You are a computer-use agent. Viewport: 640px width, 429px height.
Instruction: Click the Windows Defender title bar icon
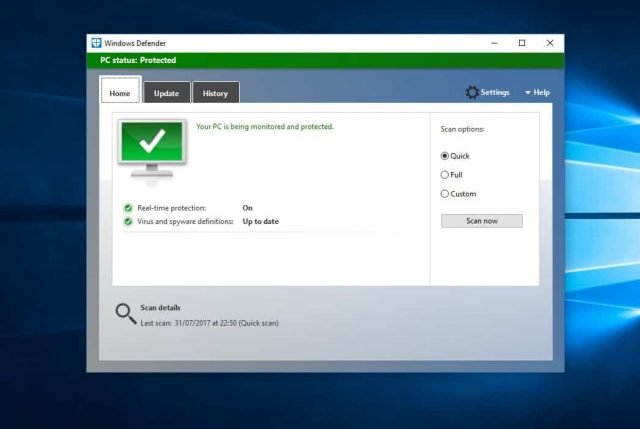[96, 43]
